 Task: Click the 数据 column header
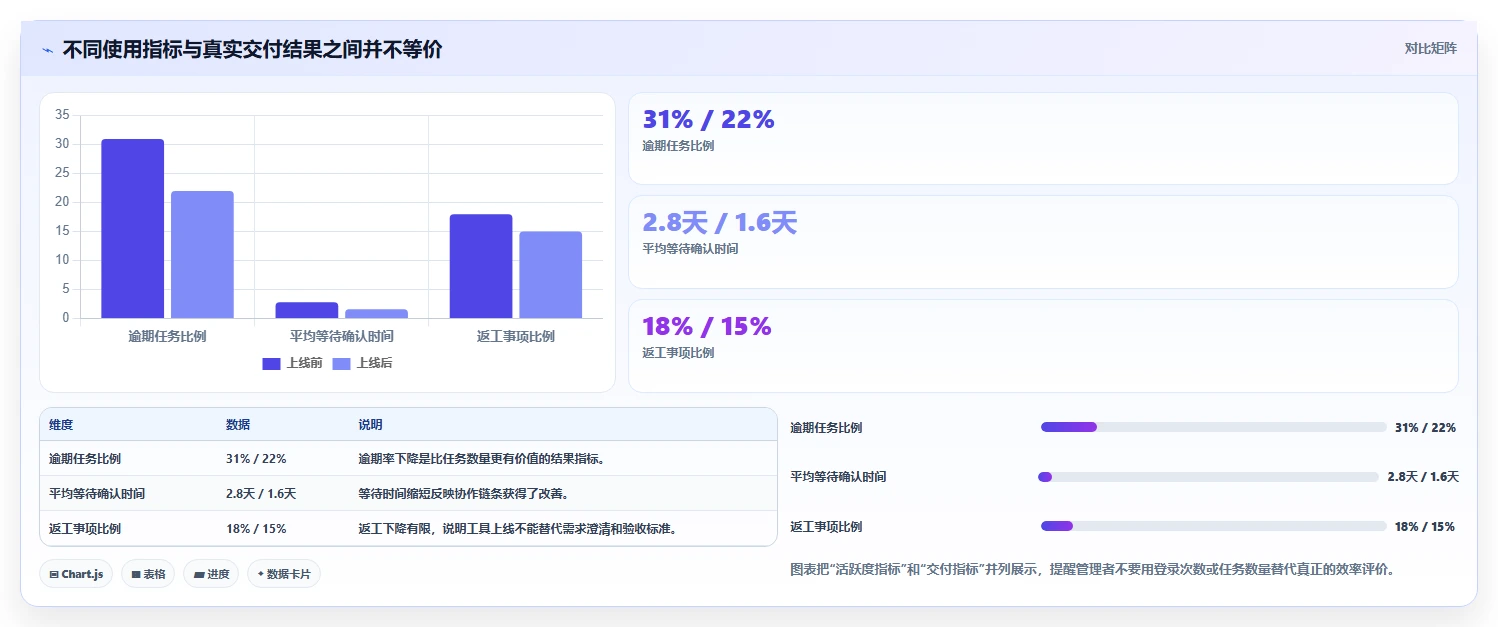238,425
